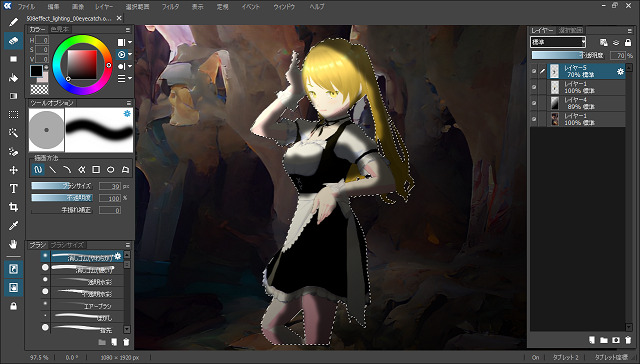Click the black foreground color swatch
The image size is (640, 364).
tap(36, 71)
